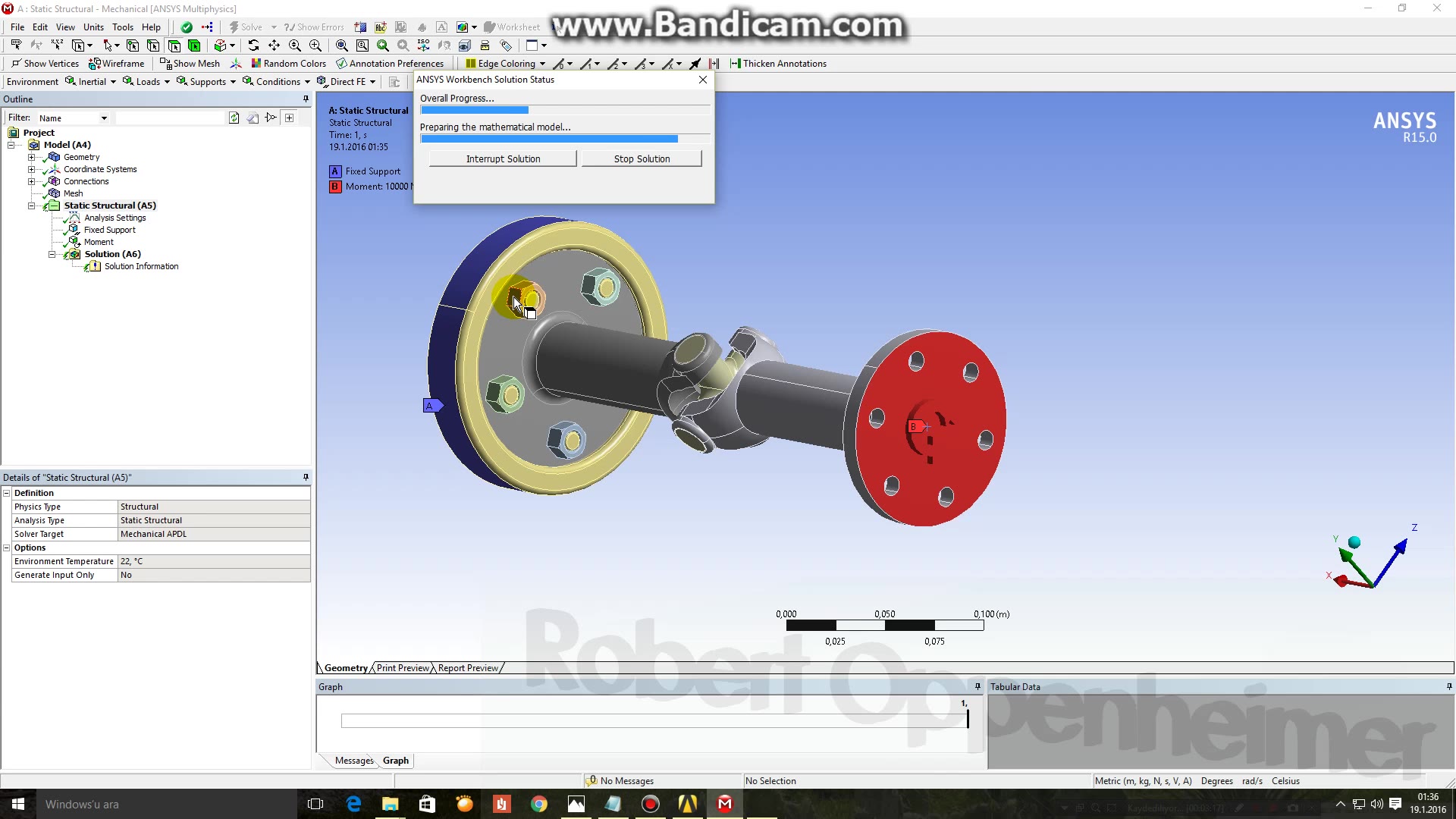
Task: Open the Units menu
Action: pos(93,27)
